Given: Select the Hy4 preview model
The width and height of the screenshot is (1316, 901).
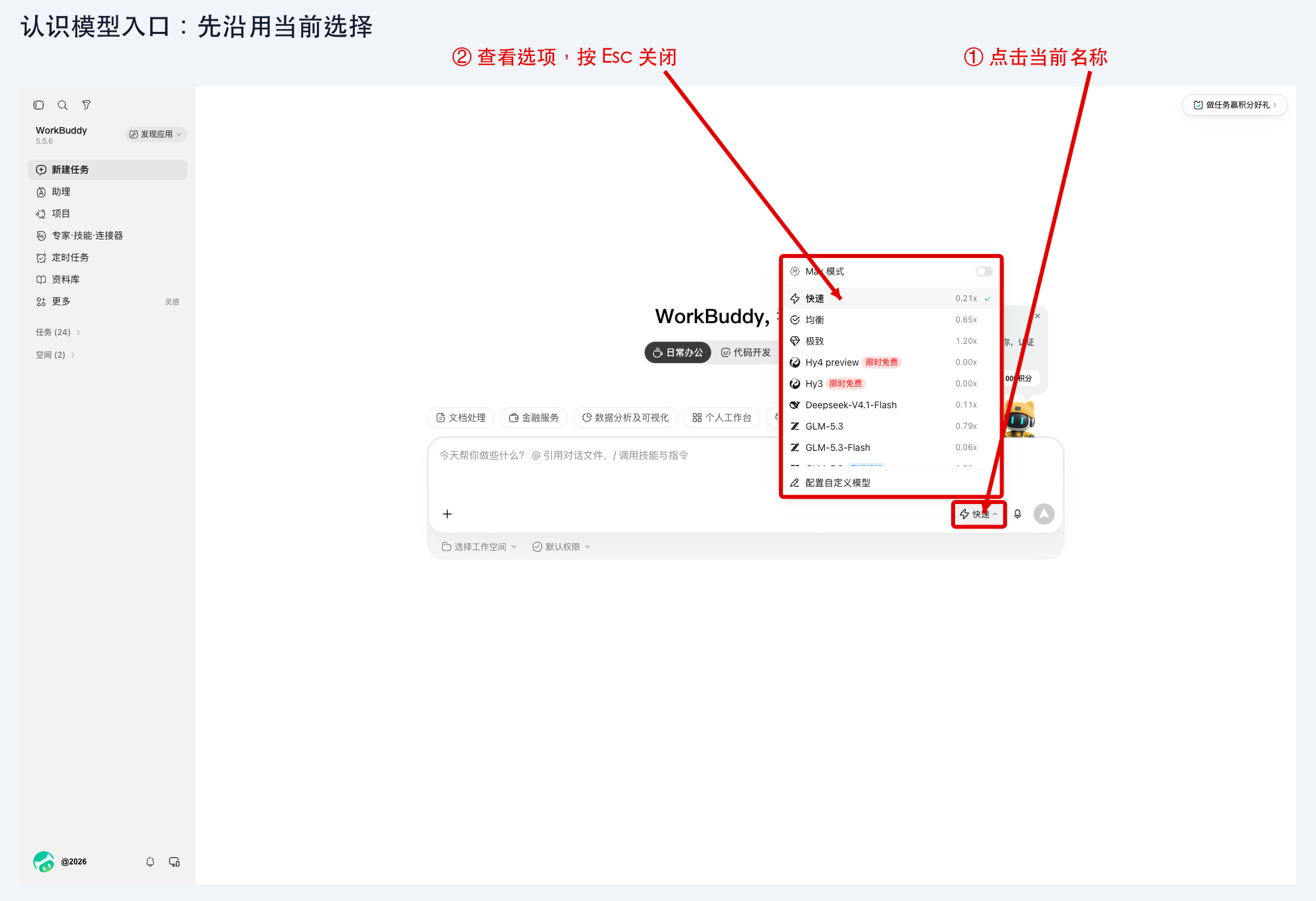Looking at the screenshot, I should 891,362.
